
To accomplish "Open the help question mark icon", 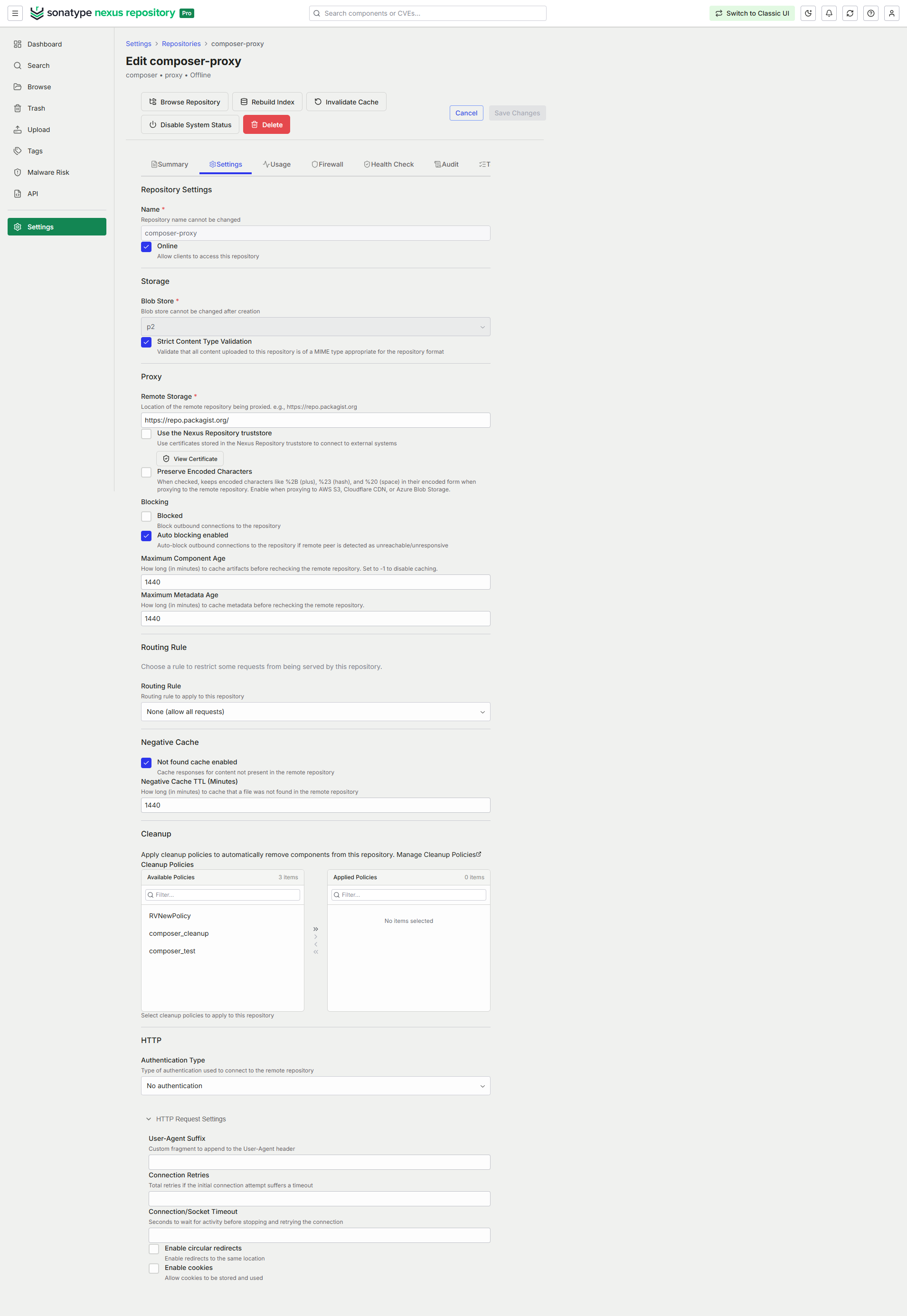I will (870, 13).
